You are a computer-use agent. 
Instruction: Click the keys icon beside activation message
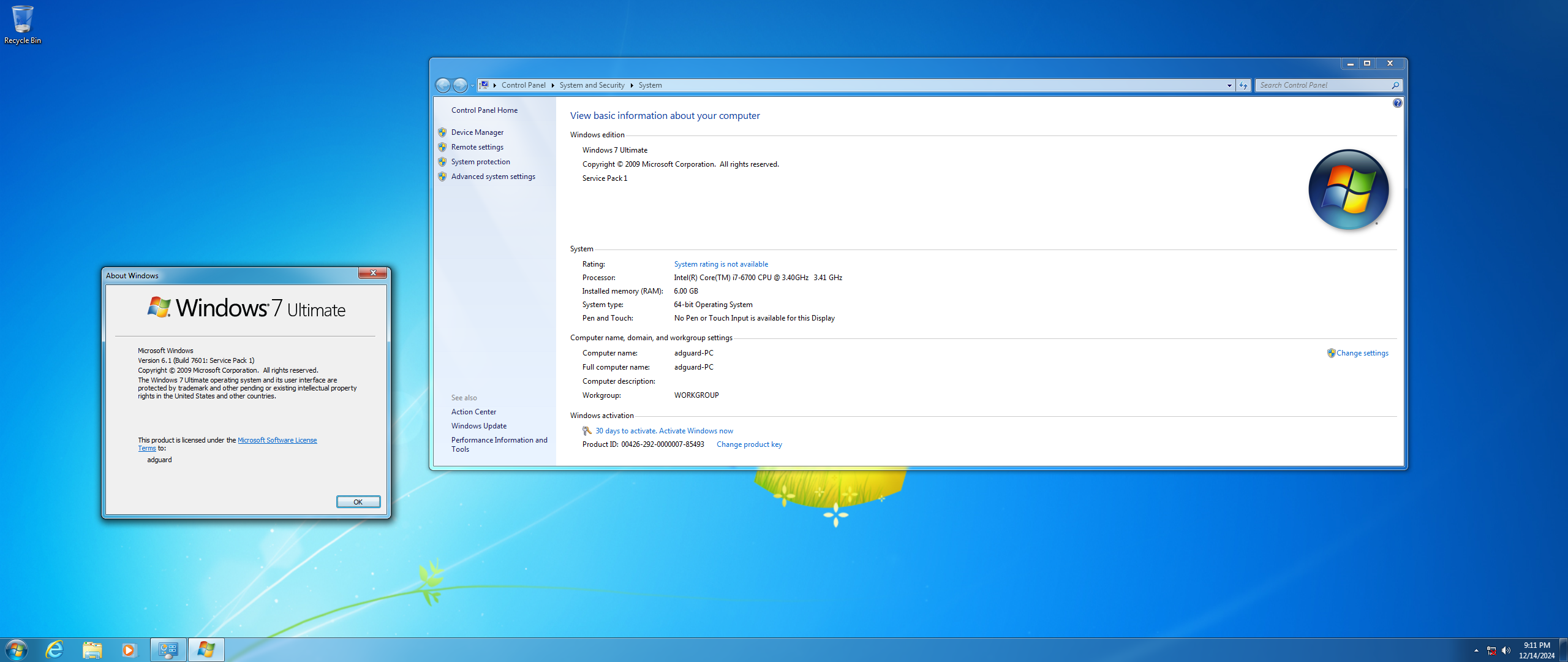tap(587, 431)
